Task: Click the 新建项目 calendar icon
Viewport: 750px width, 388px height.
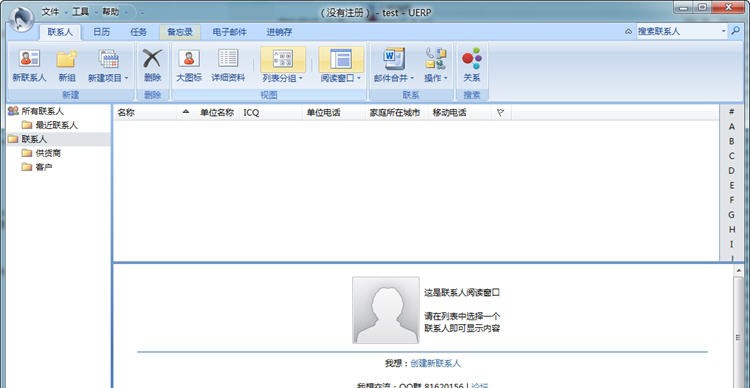Action: (x=109, y=59)
